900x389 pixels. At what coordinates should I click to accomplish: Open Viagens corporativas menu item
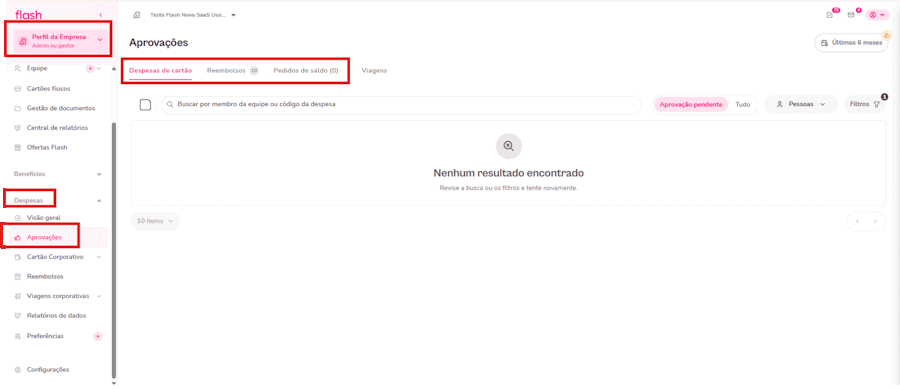58,296
